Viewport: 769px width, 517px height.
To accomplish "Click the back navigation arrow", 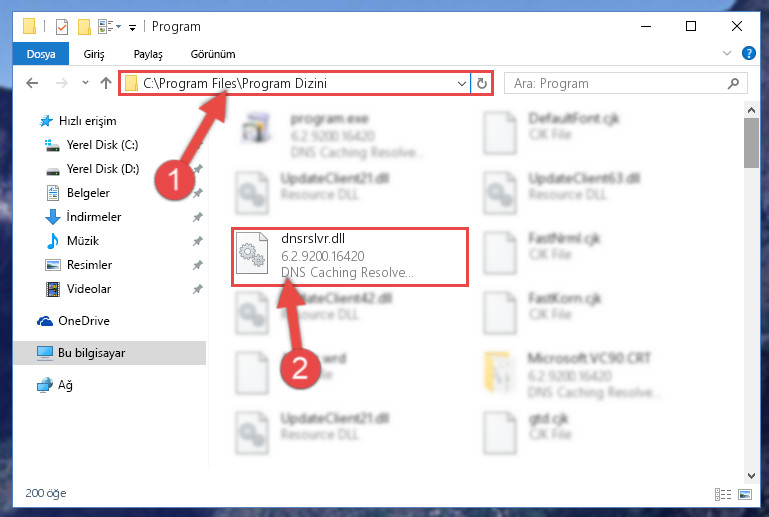I will pyautogui.click(x=32, y=83).
